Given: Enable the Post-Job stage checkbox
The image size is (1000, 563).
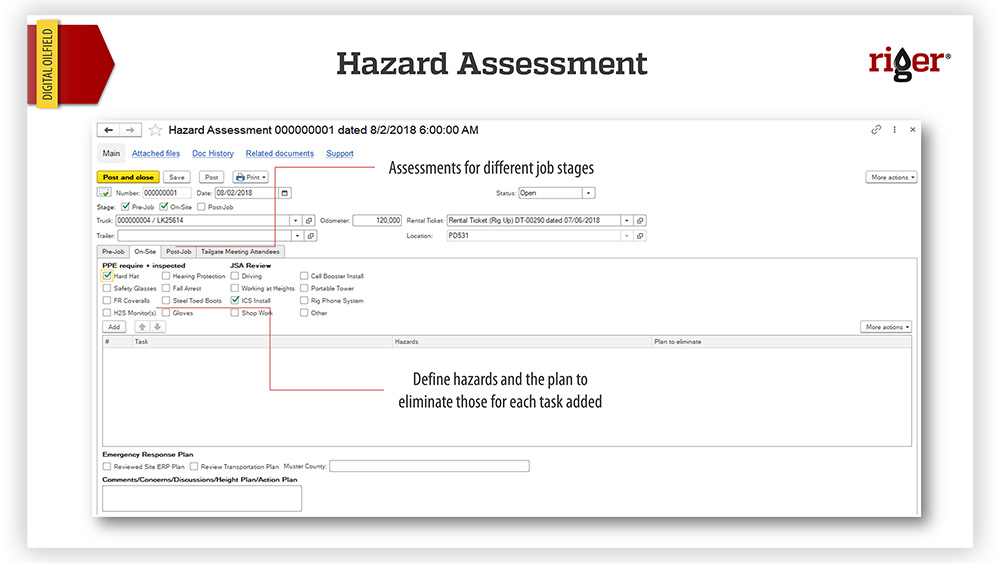Looking at the screenshot, I should point(201,207).
